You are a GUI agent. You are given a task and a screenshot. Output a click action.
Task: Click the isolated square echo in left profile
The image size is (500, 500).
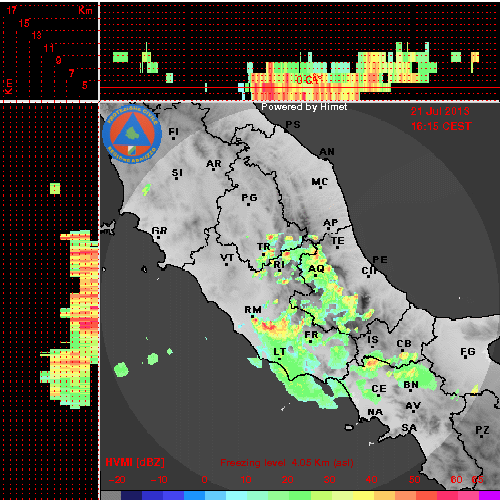[55, 188]
